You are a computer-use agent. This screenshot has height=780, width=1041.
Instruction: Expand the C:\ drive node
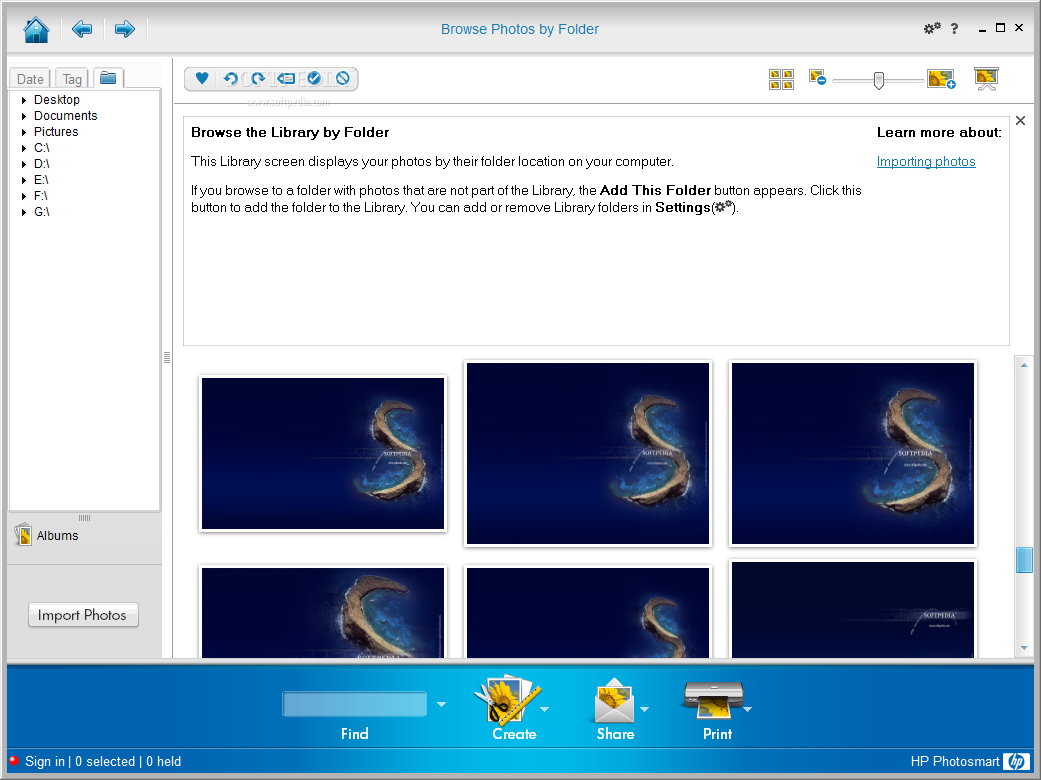click(x=24, y=148)
